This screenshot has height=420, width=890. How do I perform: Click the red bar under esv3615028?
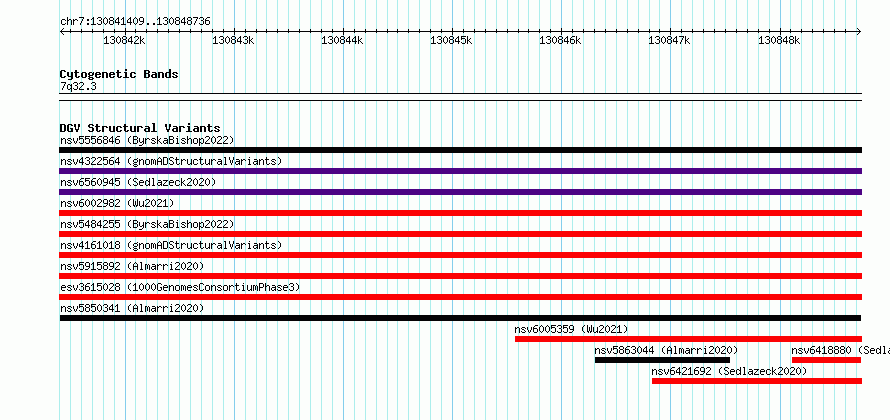click(x=460, y=297)
